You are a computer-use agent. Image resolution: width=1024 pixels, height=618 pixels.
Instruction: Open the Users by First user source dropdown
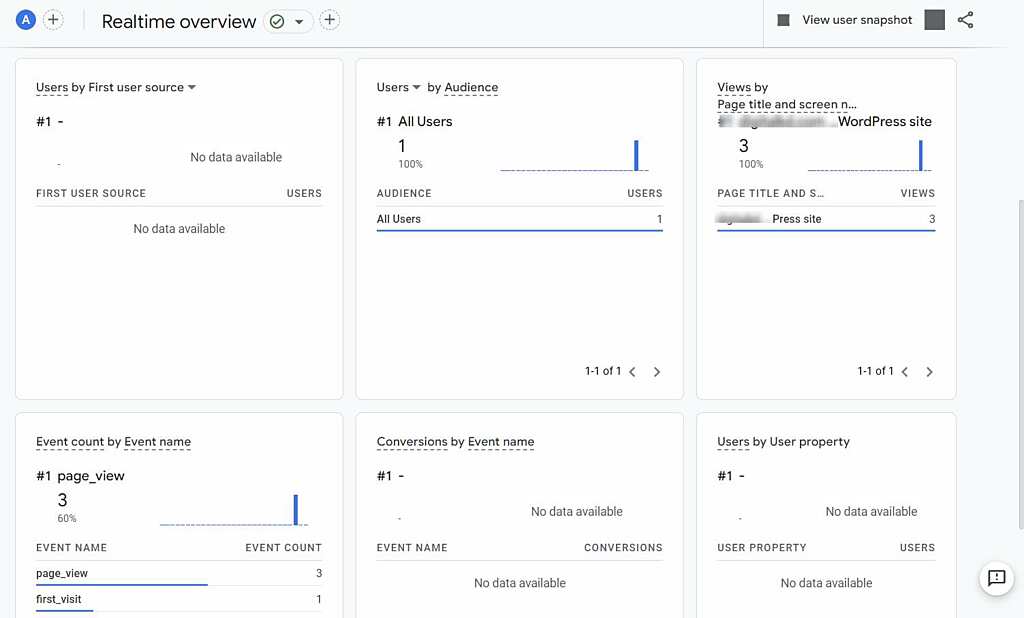192,87
